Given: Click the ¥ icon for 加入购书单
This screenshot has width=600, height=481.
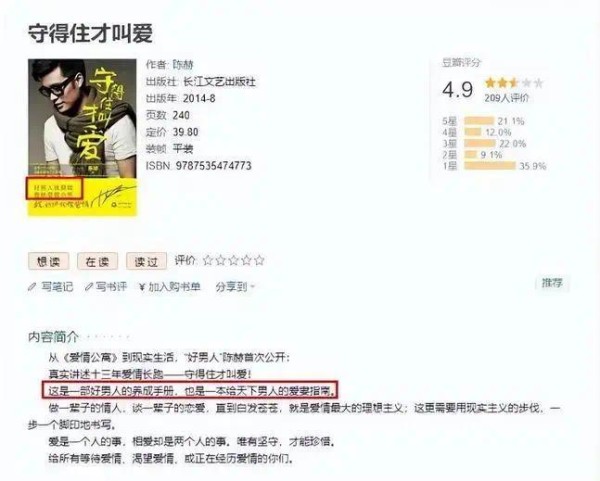Looking at the screenshot, I should pos(142,287).
